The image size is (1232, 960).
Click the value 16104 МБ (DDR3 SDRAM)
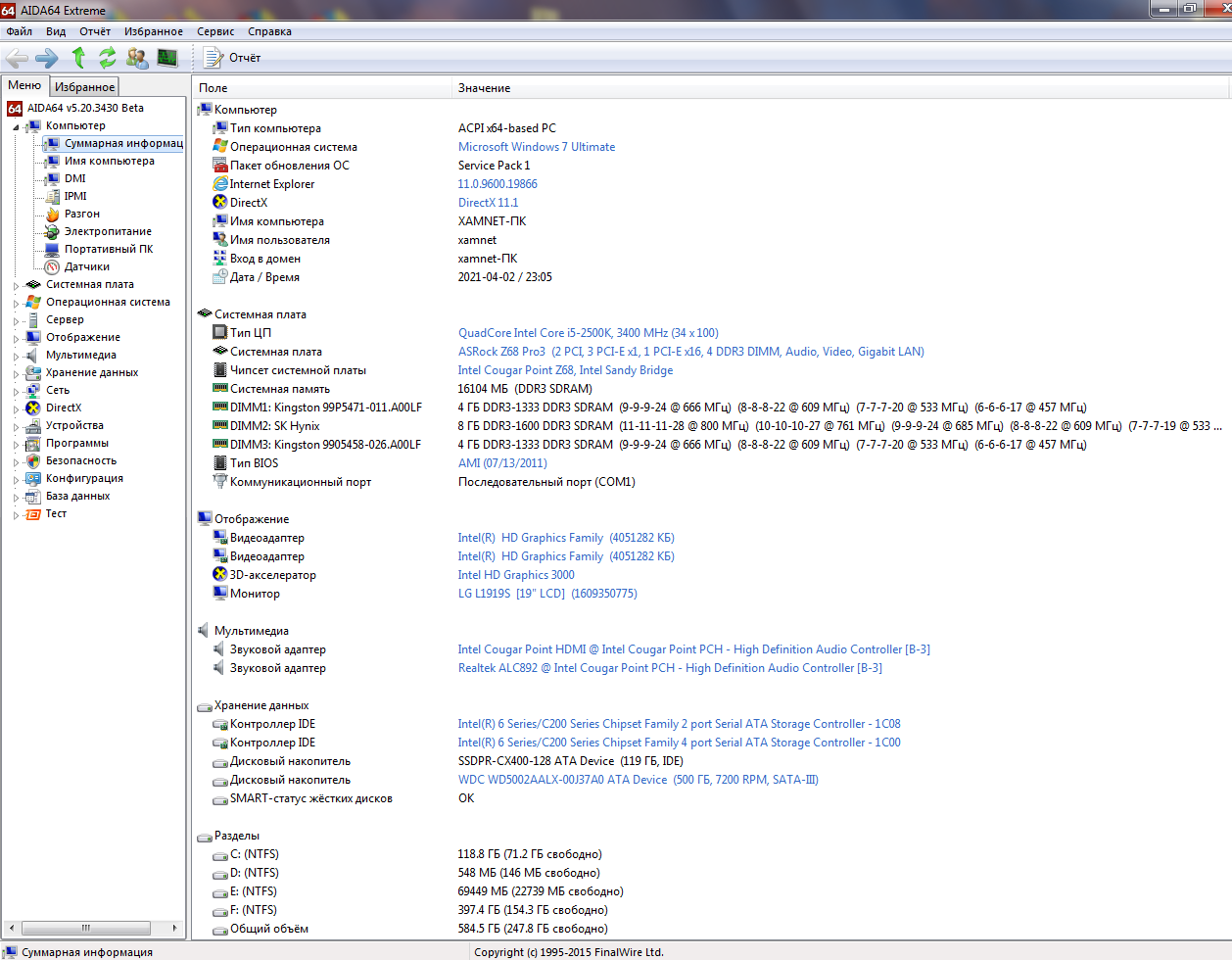pyautogui.click(x=525, y=389)
